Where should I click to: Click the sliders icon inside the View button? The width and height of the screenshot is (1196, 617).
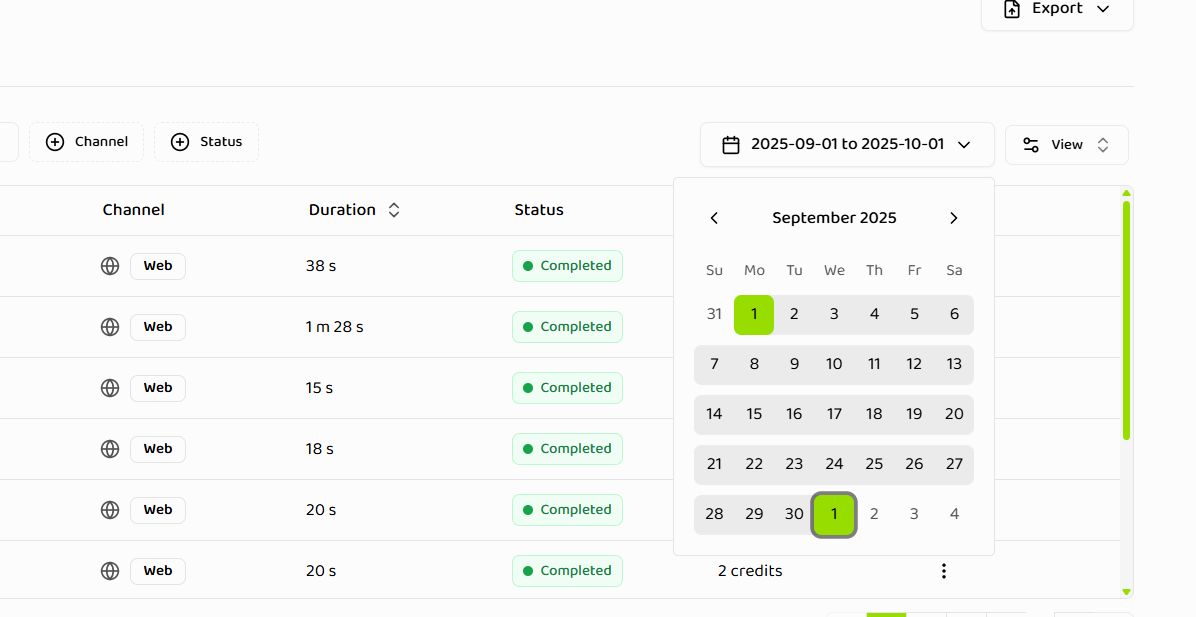[x=1031, y=144]
